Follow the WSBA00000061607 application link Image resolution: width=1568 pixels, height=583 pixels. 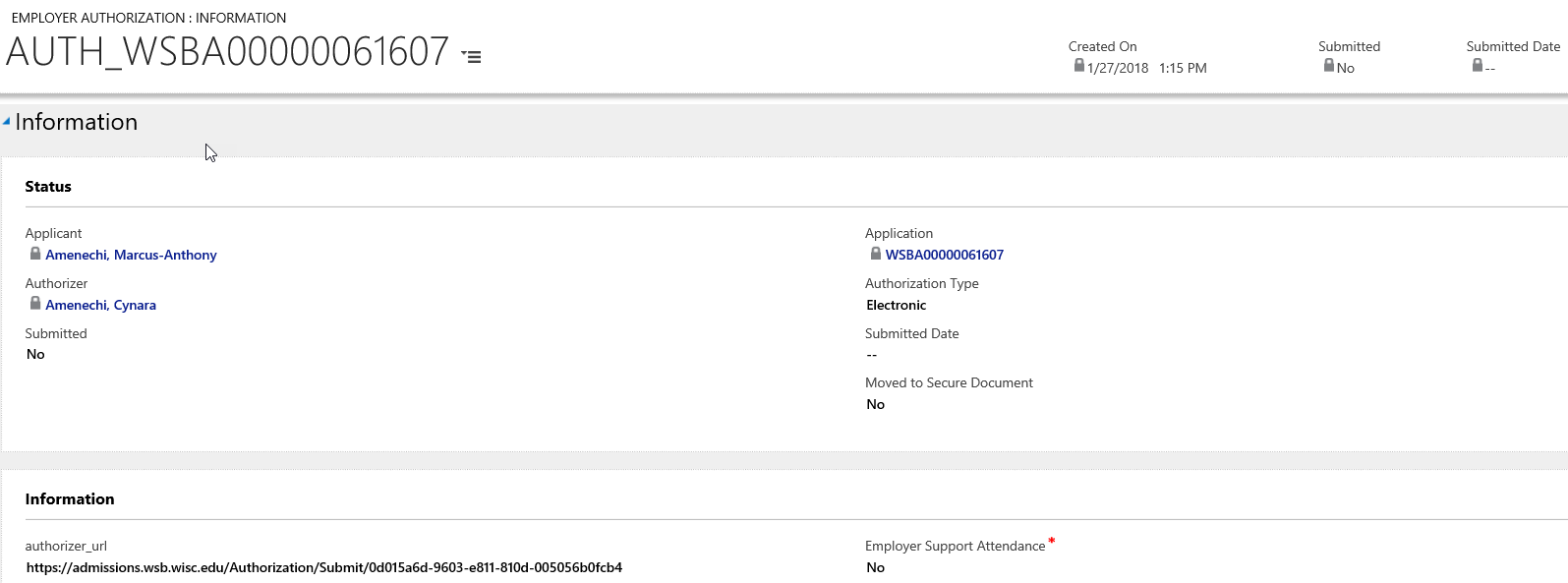pos(944,256)
